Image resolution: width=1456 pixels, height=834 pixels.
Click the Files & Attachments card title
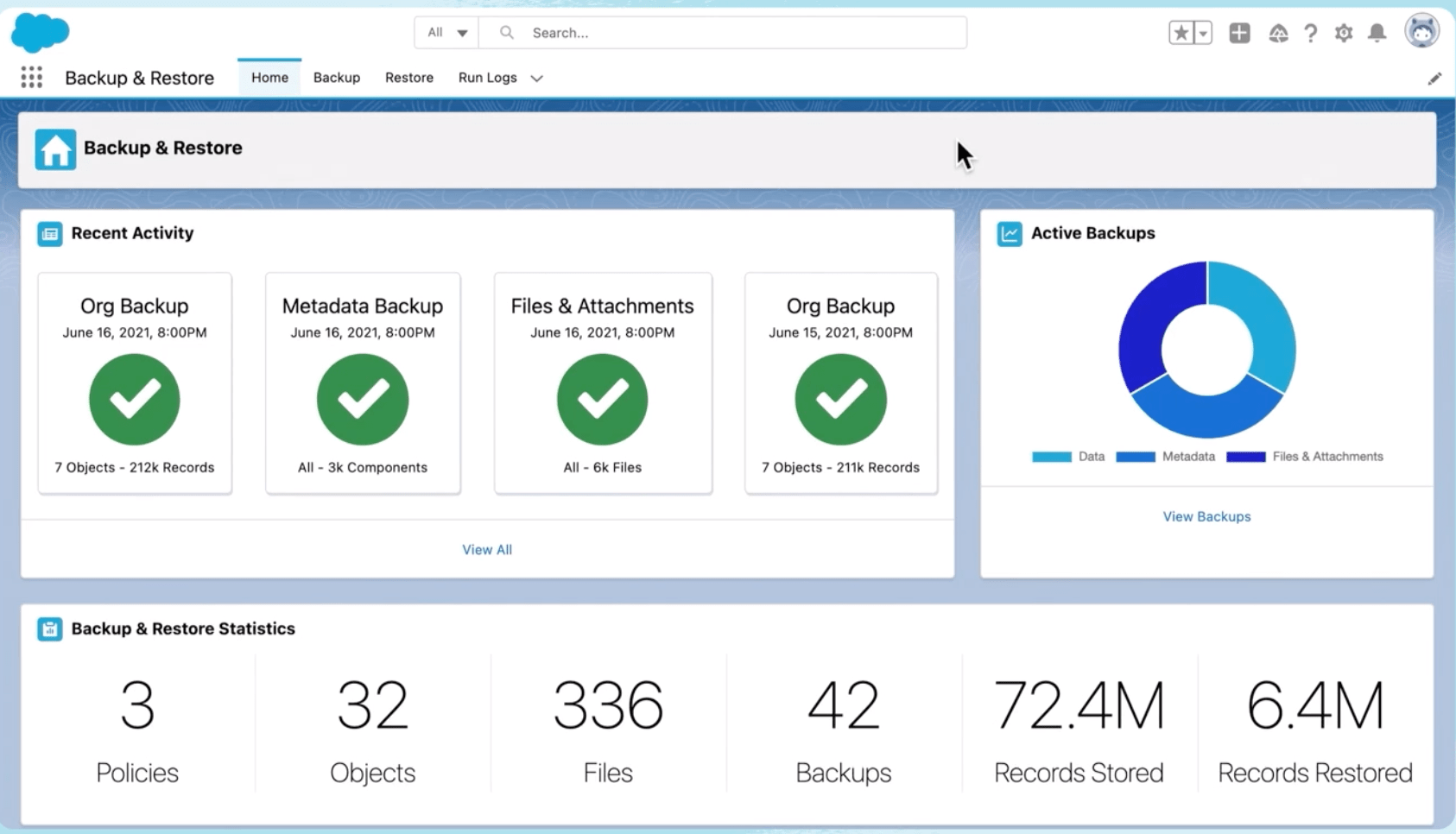tap(603, 306)
